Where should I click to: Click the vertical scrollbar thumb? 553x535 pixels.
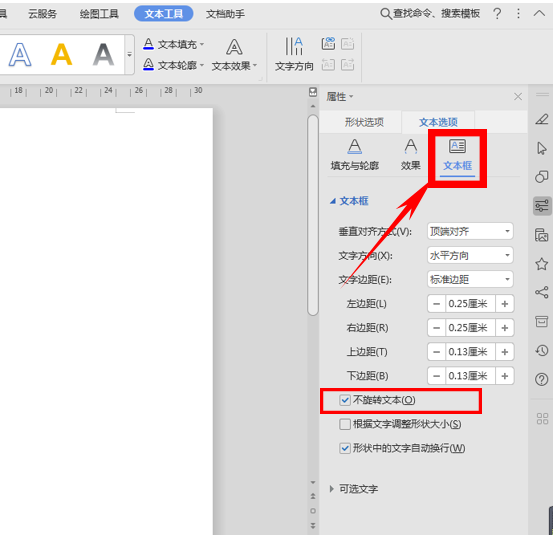tap(313, 215)
